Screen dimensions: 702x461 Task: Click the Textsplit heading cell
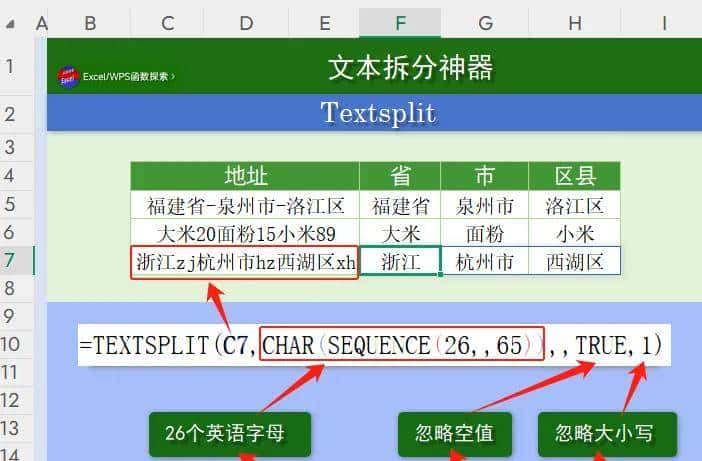pos(374,113)
